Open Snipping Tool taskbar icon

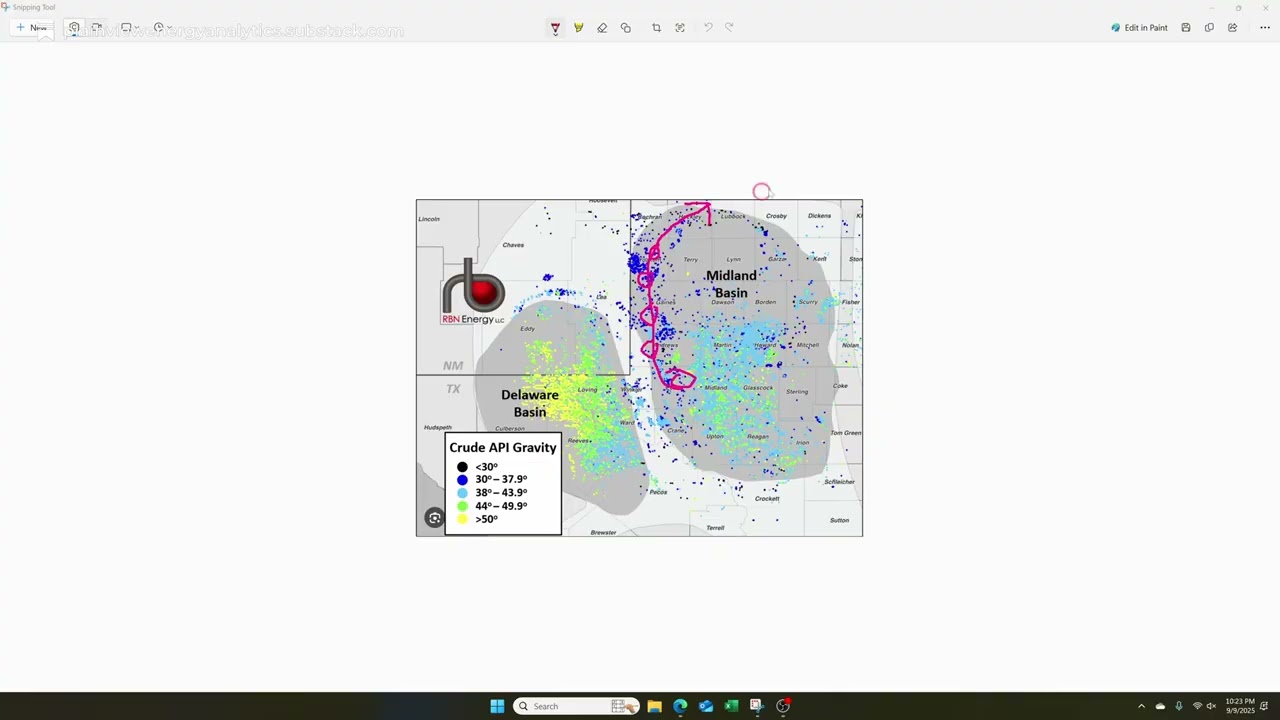coord(757,706)
